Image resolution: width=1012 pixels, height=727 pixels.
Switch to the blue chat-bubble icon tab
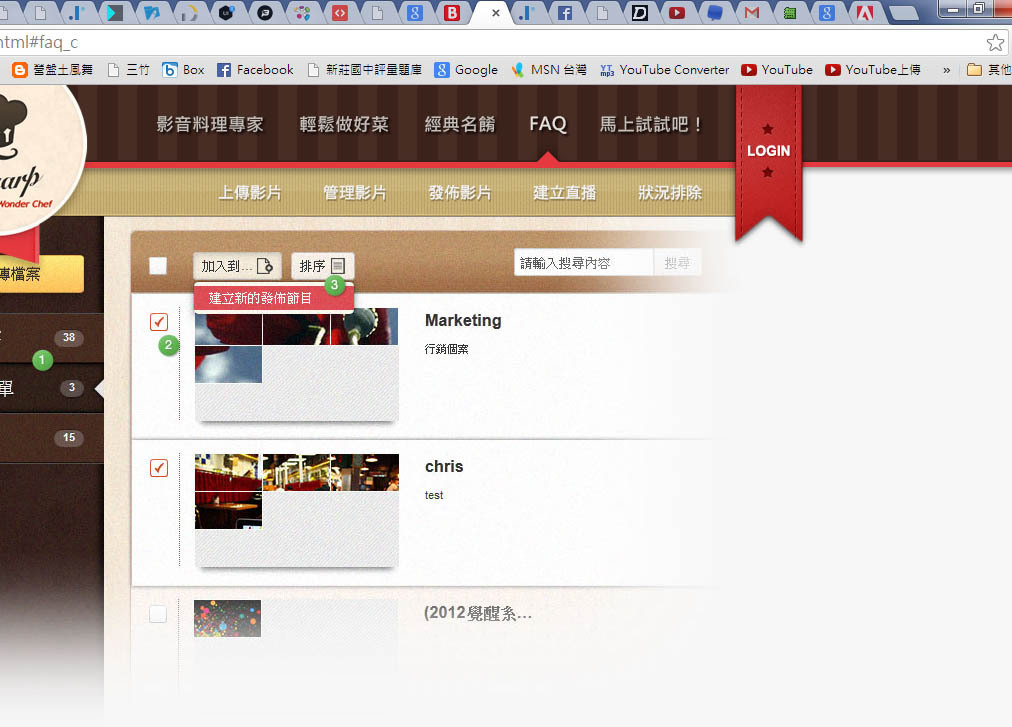click(714, 13)
